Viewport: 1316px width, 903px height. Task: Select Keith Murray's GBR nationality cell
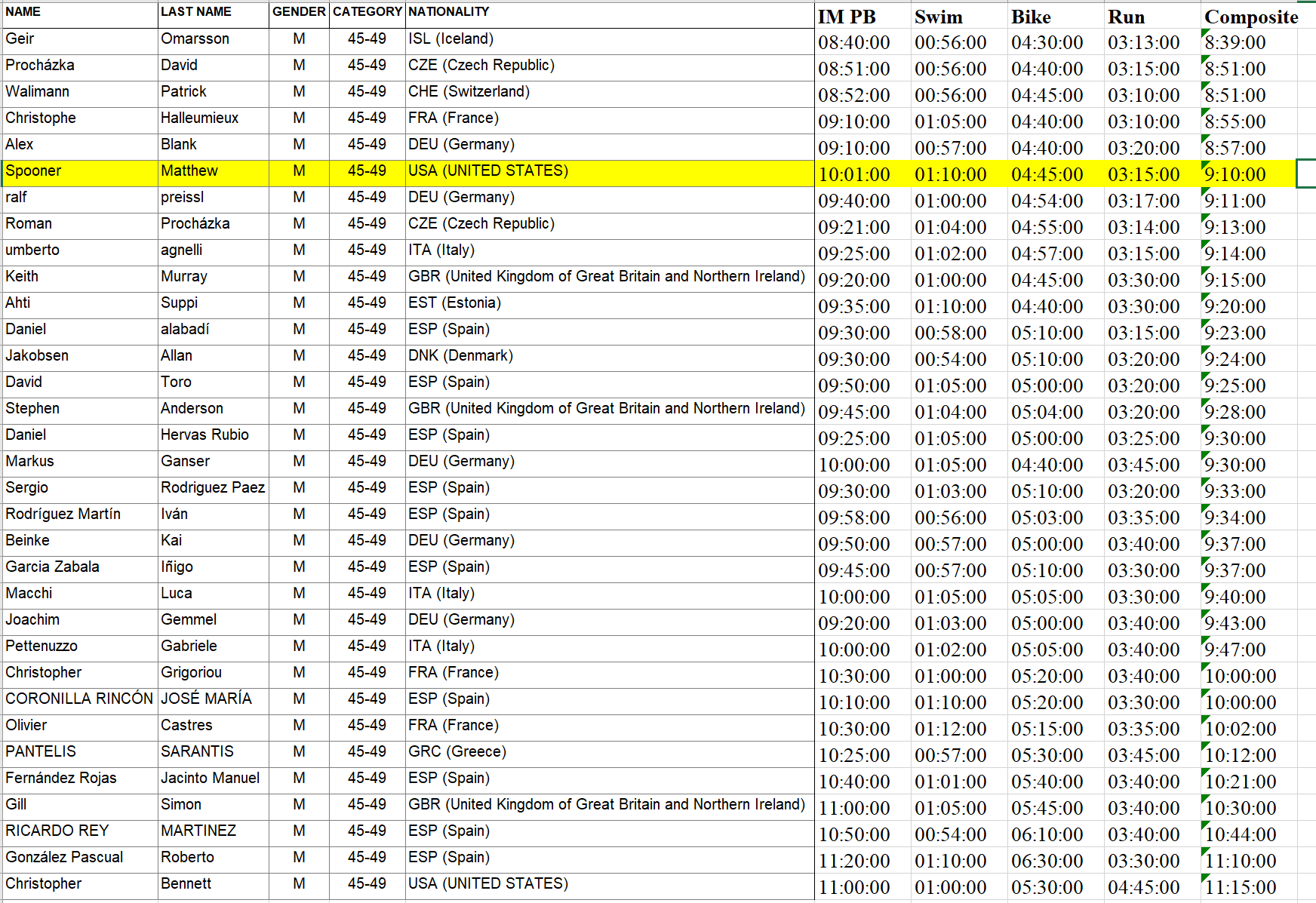coord(610,279)
